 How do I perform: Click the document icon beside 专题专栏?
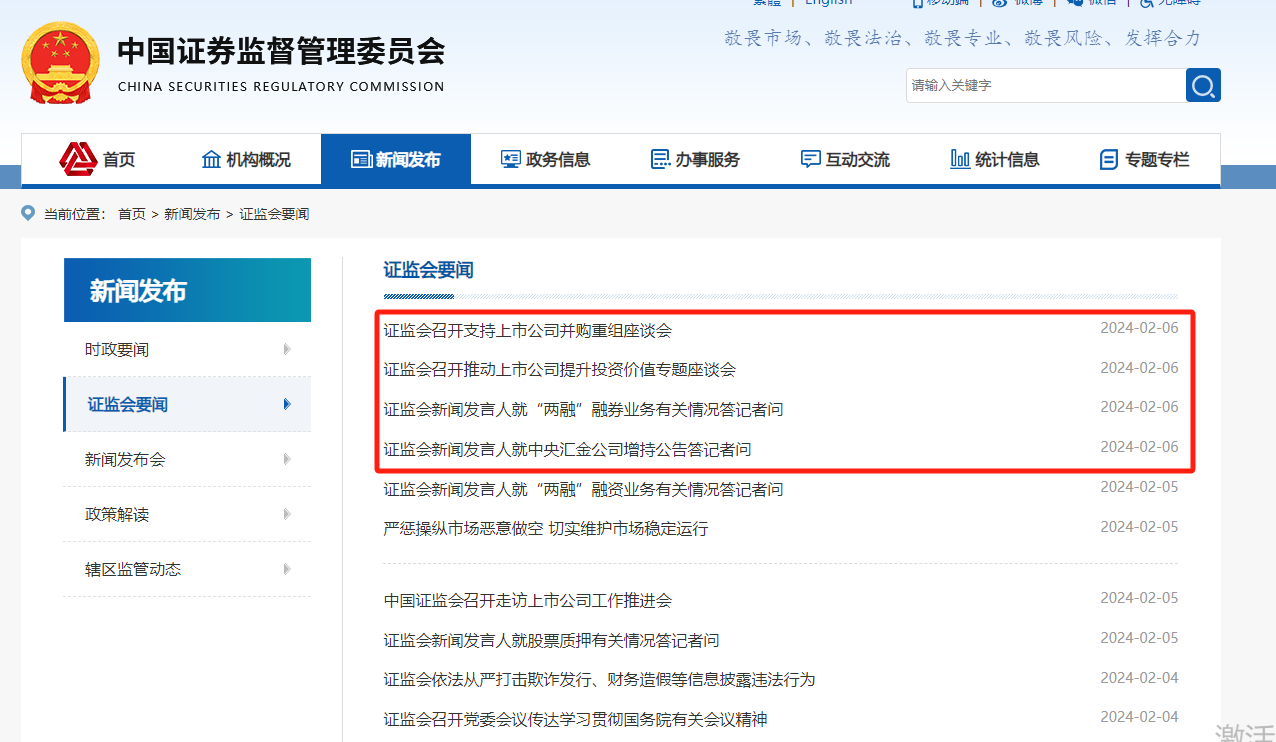click(1109, 159)
